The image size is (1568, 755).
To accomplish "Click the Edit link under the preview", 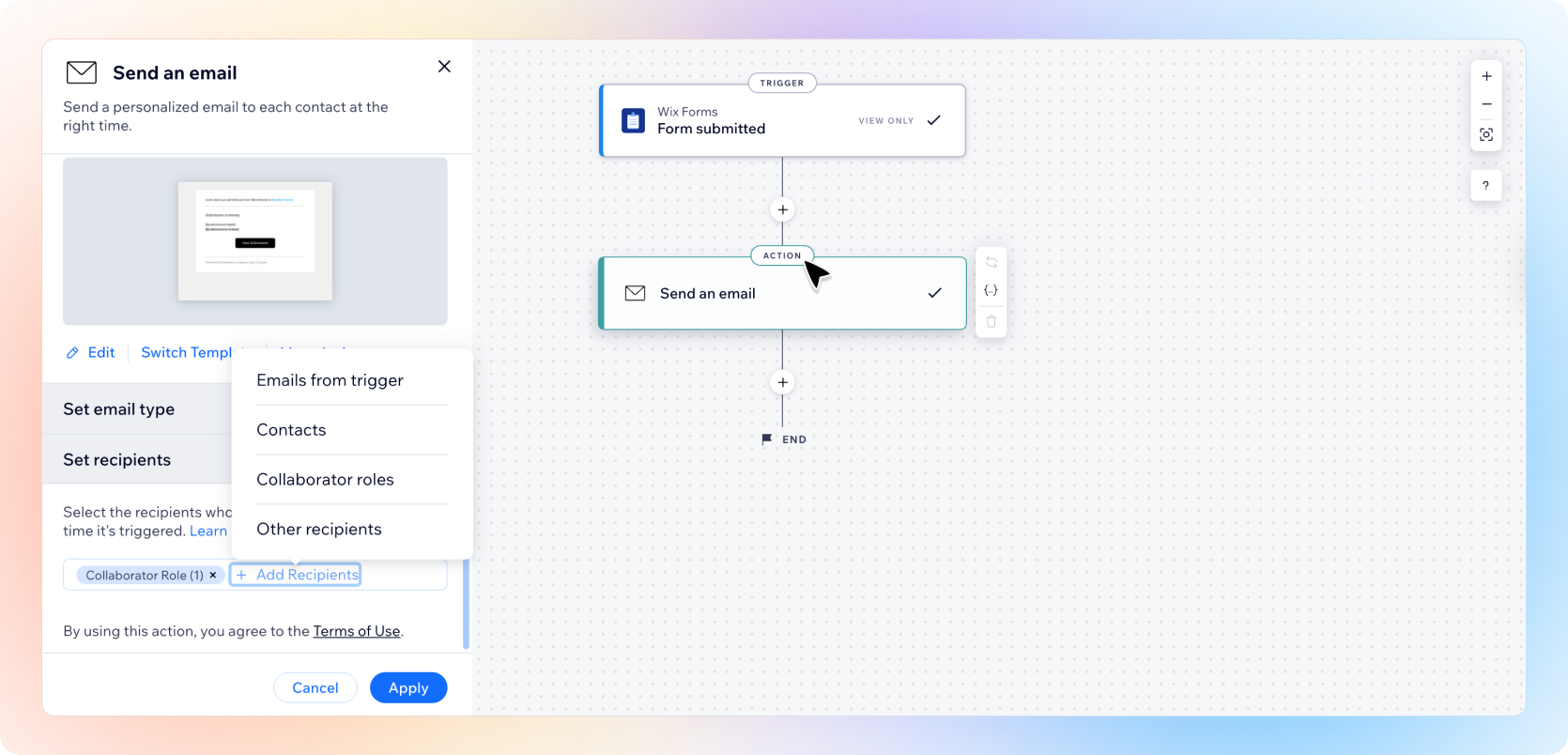I will (101, 353).
